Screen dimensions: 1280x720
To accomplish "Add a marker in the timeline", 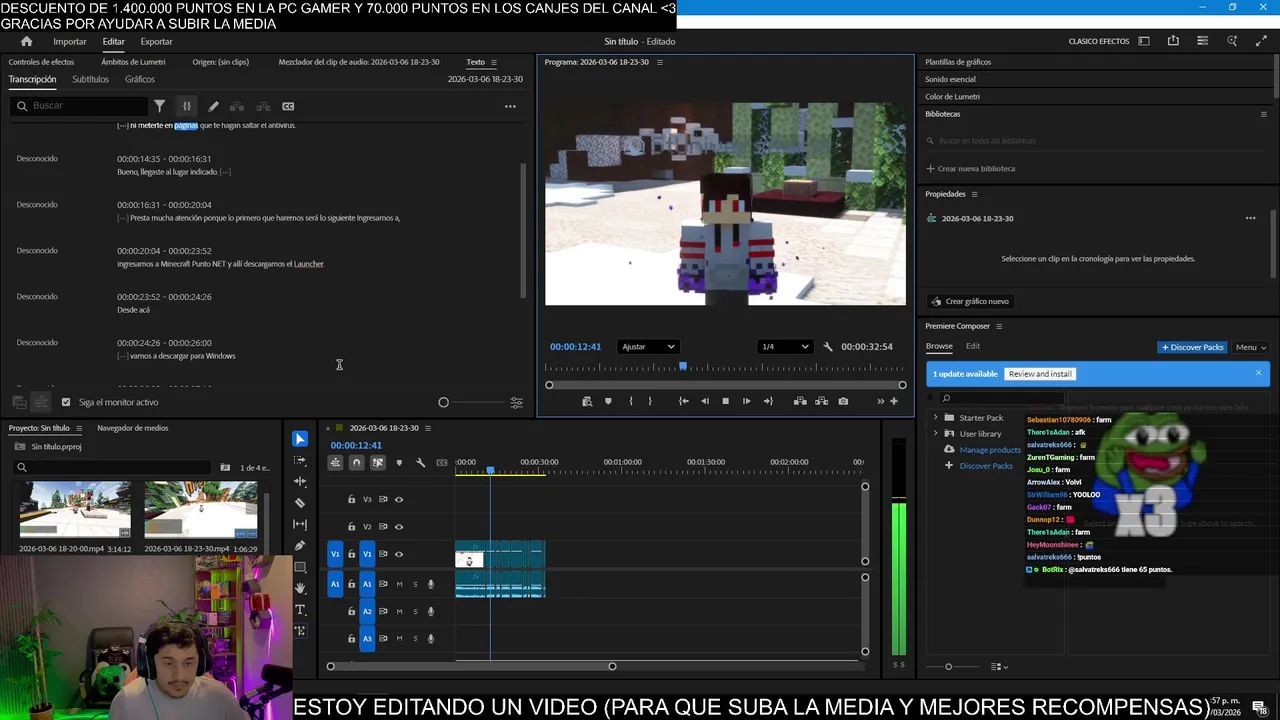I will coord(399,463).
